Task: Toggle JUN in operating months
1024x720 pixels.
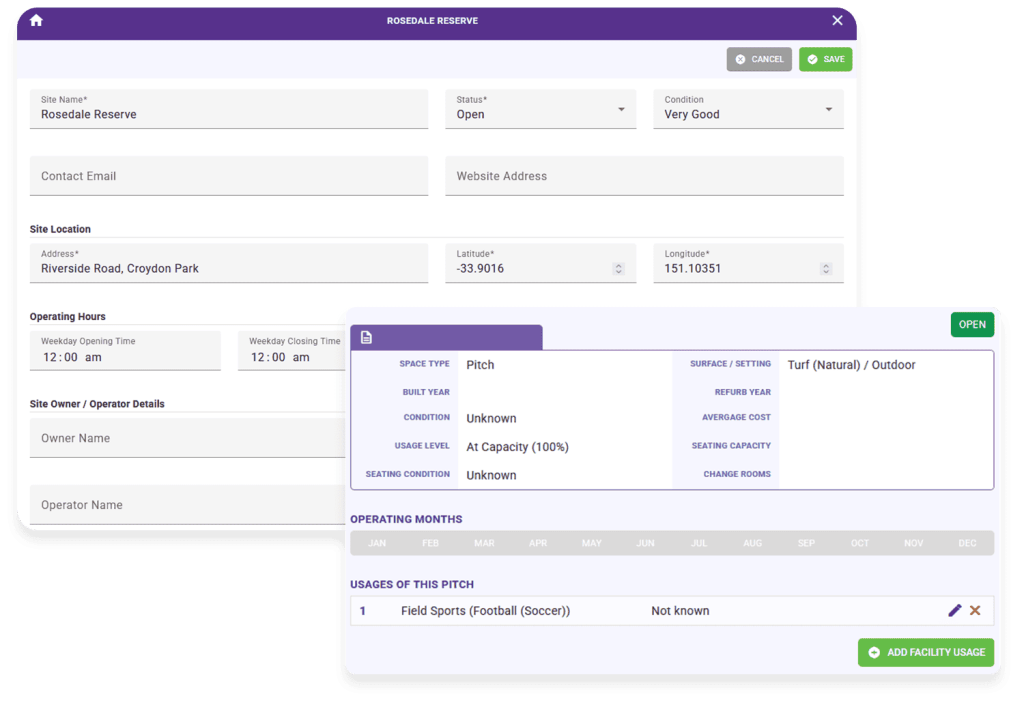Action: coord(645,543)
